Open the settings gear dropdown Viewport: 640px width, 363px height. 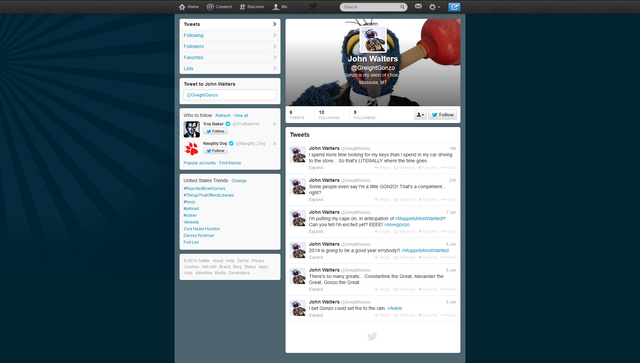click(434, 7)
